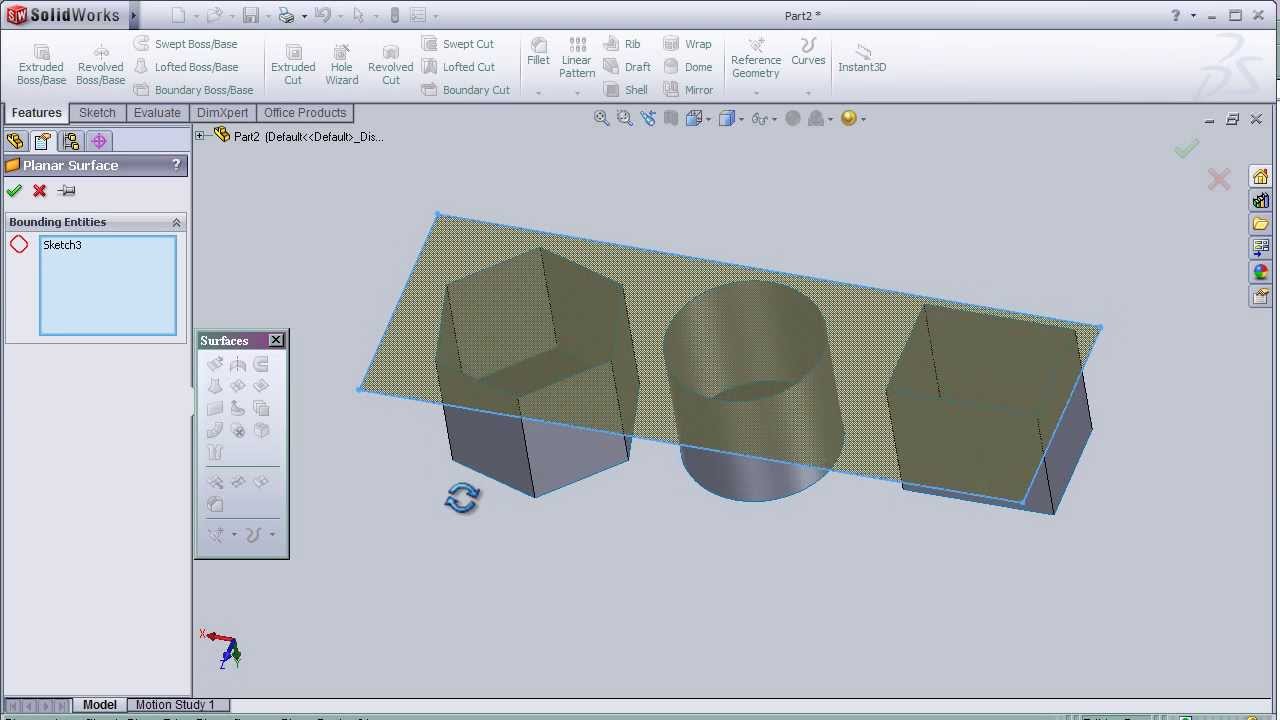Screen dimensions: 1280x720
Task: Expand Curves dropdown arrow
Action: [x=808, y=93]
